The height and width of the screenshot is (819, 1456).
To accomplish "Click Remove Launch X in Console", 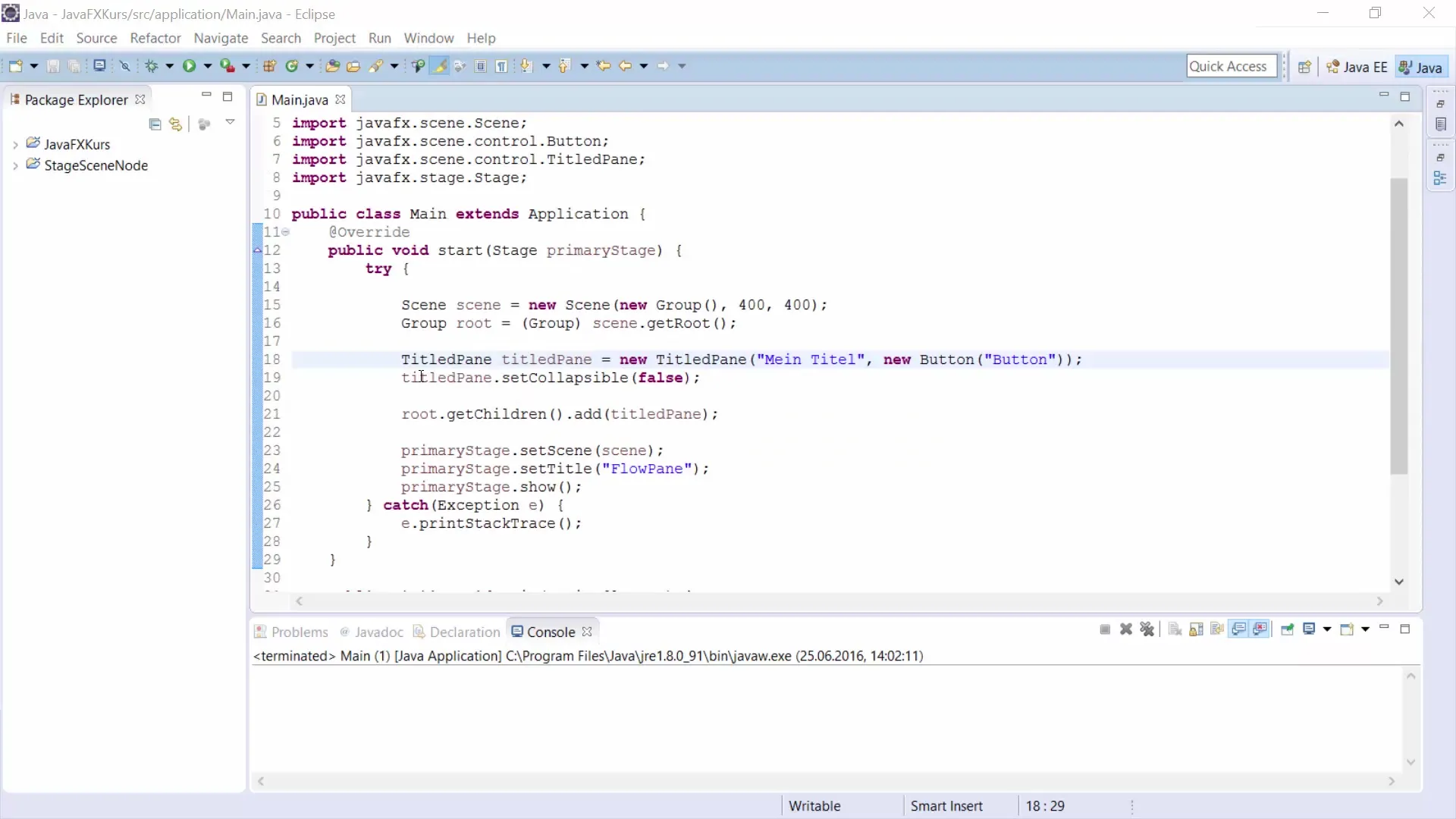I will tap(1126, 629).
